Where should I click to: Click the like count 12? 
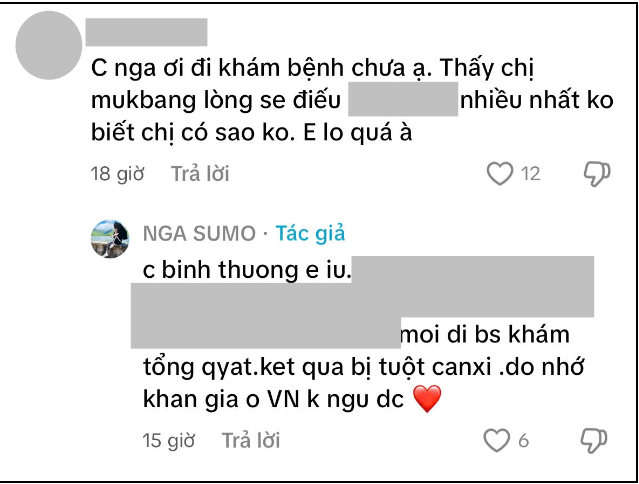point(531,174)
